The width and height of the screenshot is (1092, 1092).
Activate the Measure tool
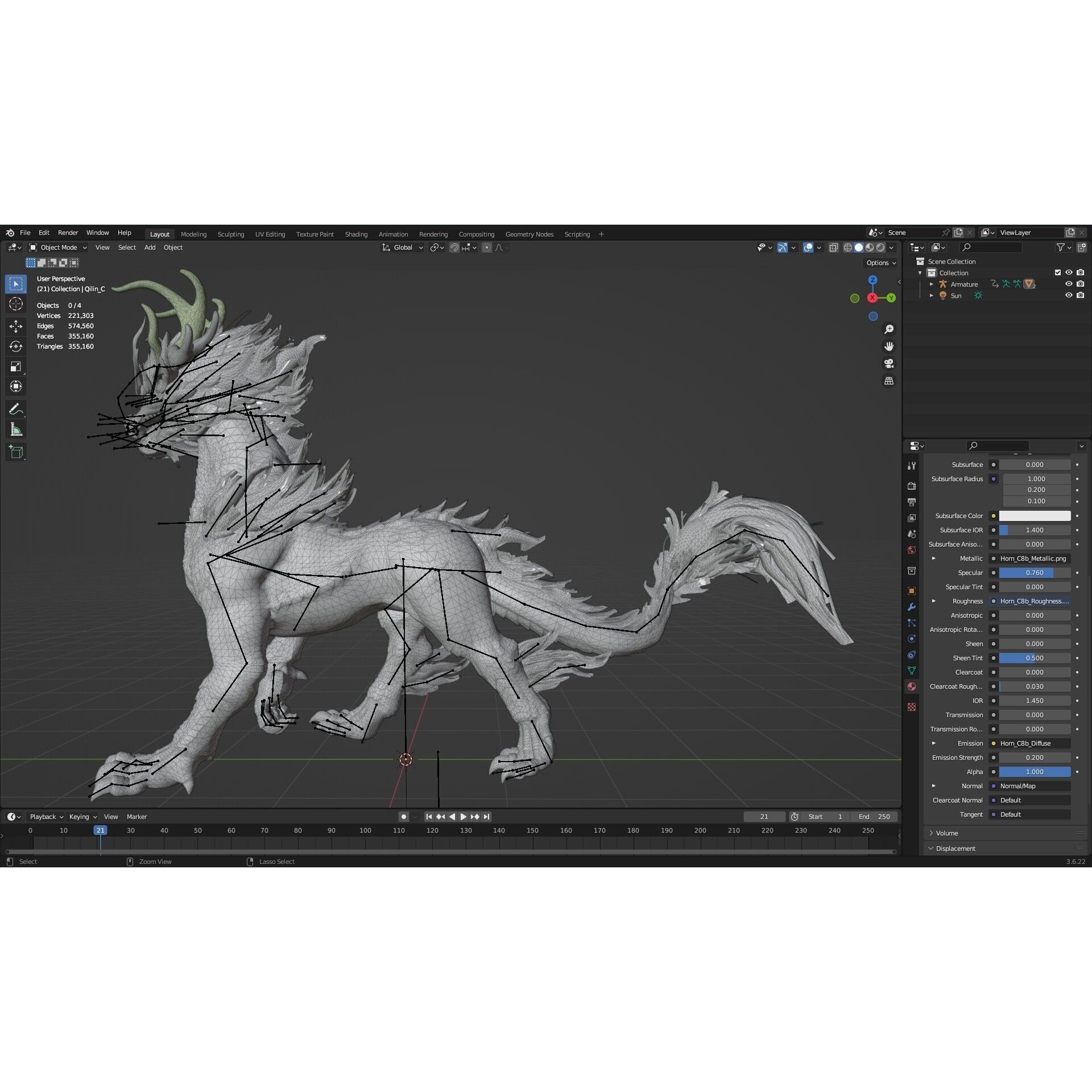point(16,428)
